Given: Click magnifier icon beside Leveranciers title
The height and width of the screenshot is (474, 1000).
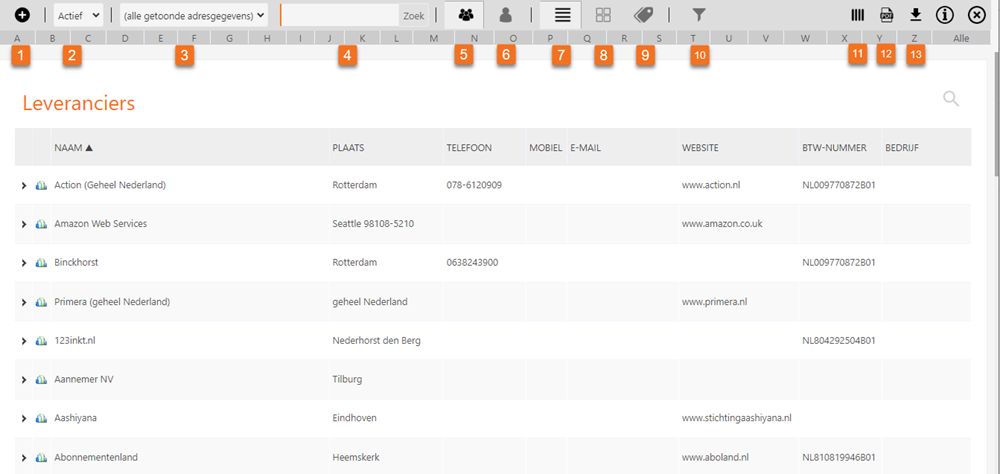Looking at the screenshot, I should 951,99.
